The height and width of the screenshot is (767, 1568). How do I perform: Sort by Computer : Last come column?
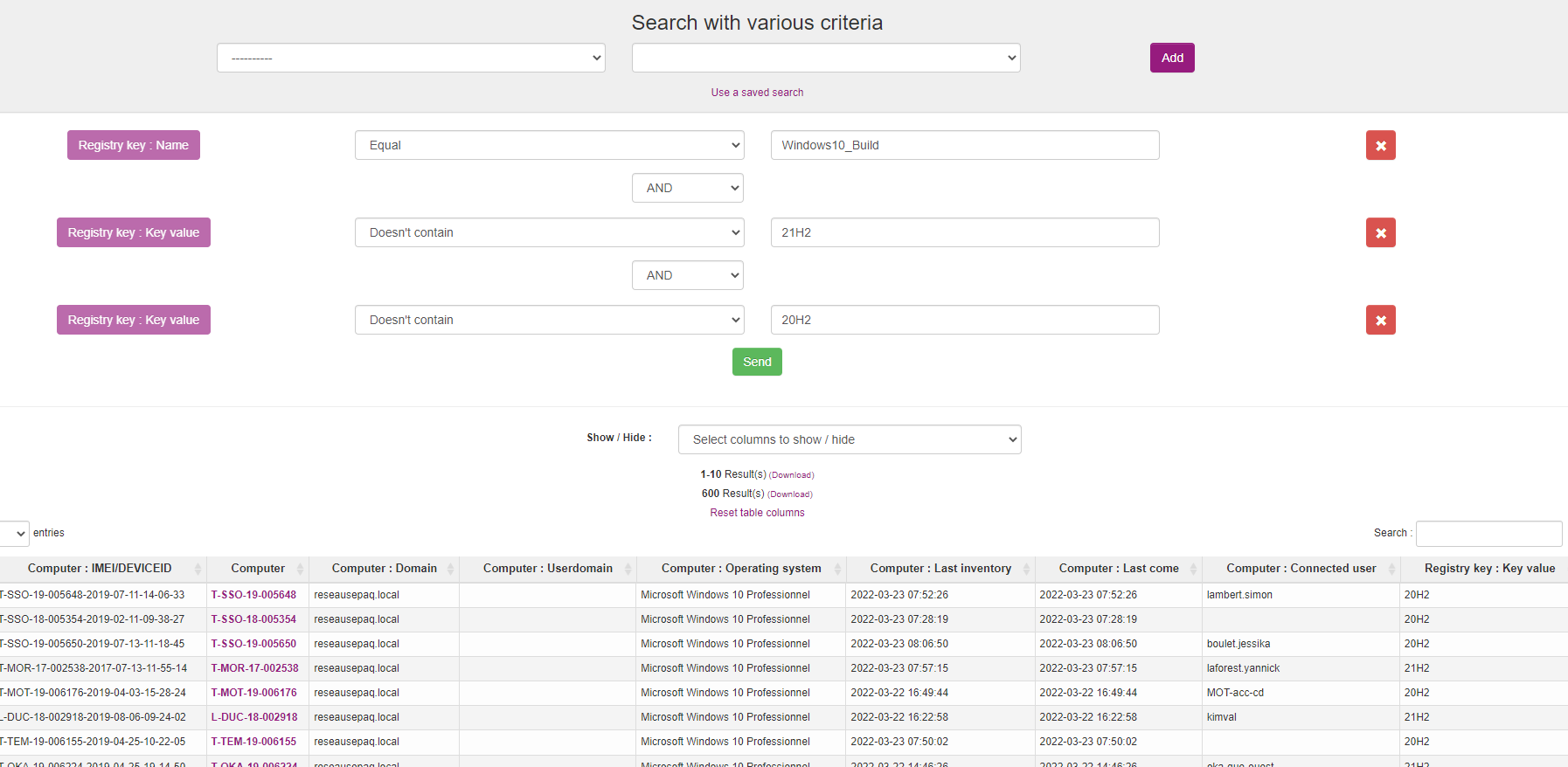tap(1119, 569)
